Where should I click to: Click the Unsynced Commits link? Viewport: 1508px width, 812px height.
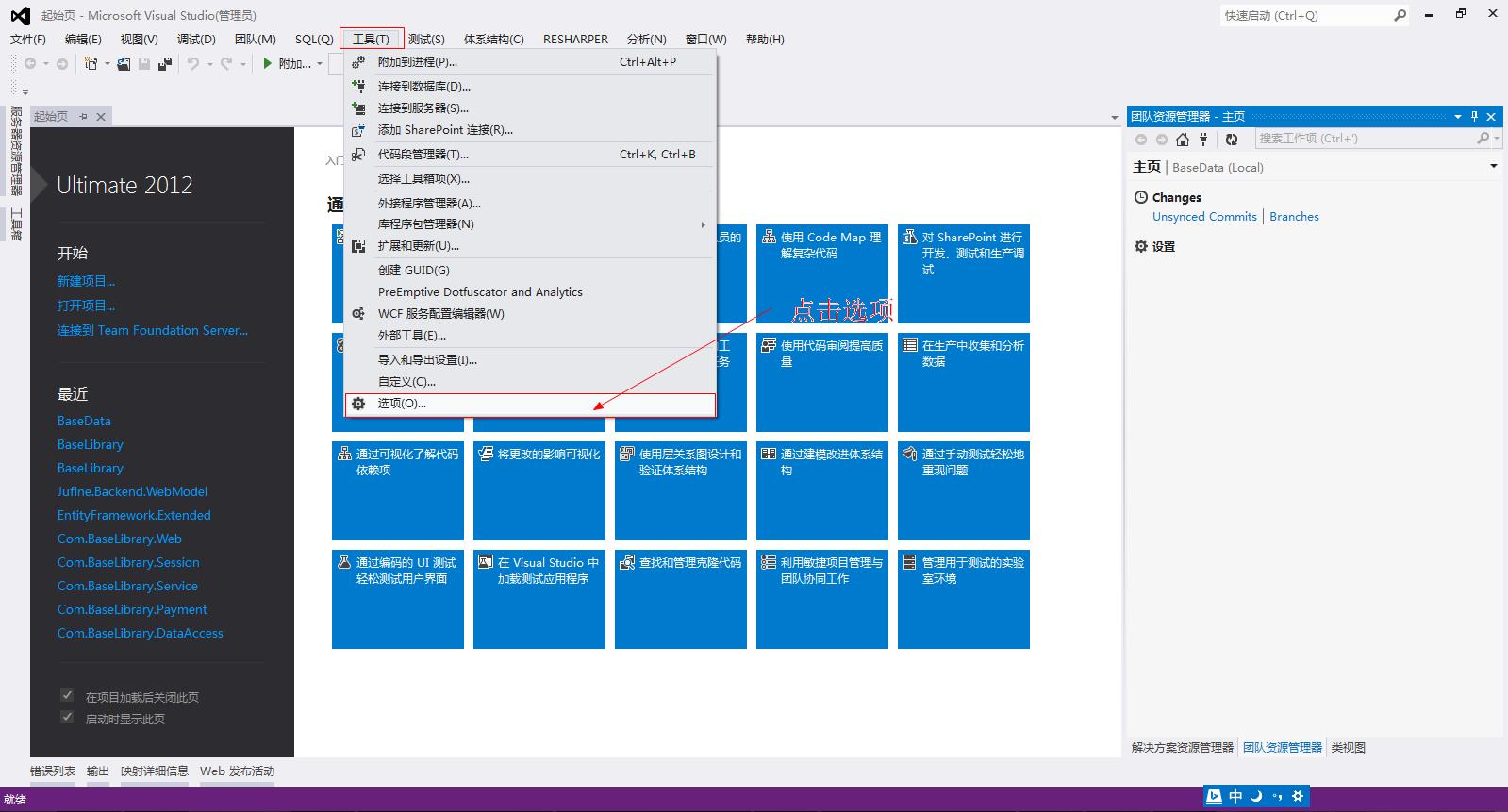pyautogui.click(x=1204, y=216)
